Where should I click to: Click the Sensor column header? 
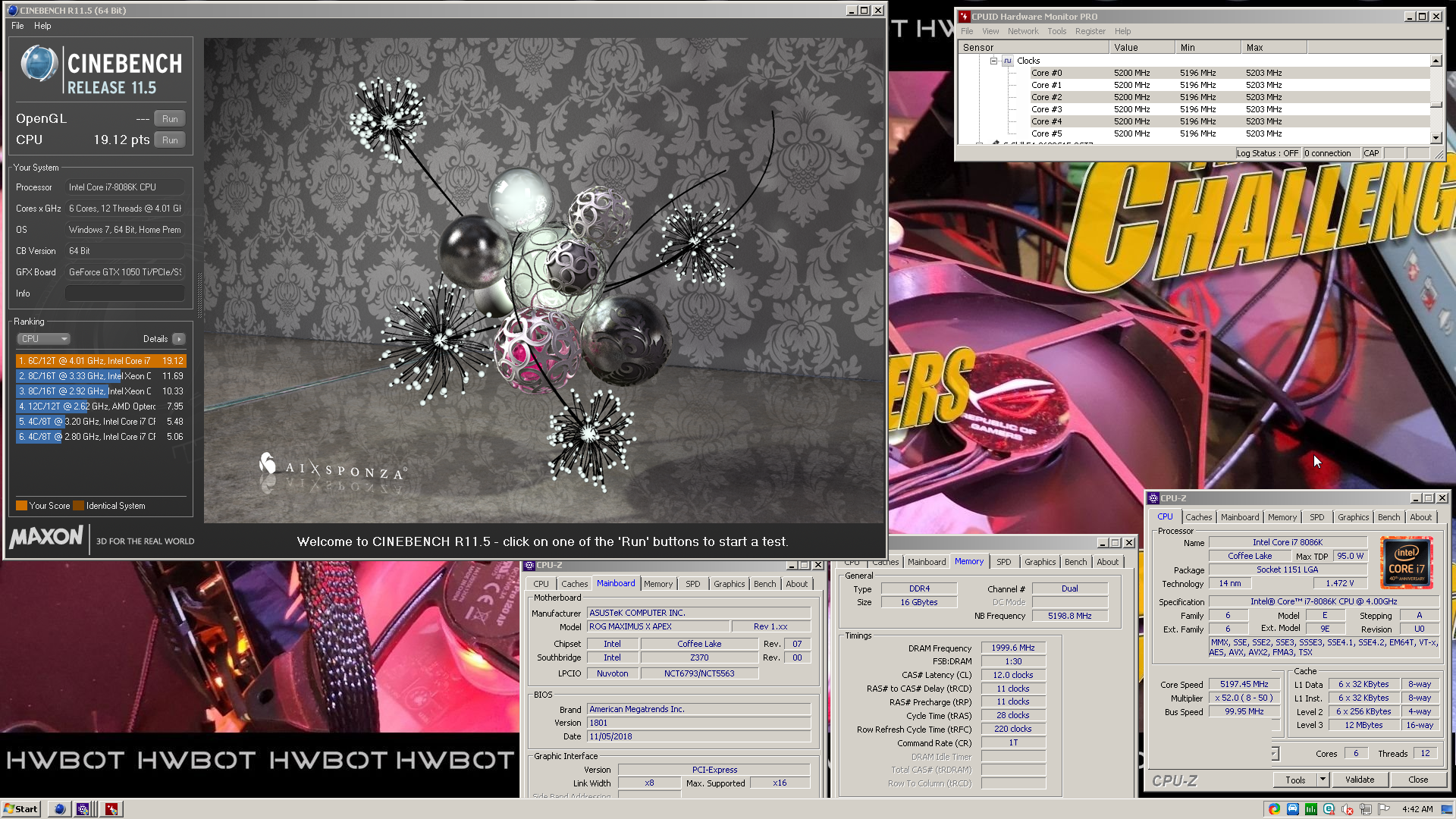coord(1032,47)
